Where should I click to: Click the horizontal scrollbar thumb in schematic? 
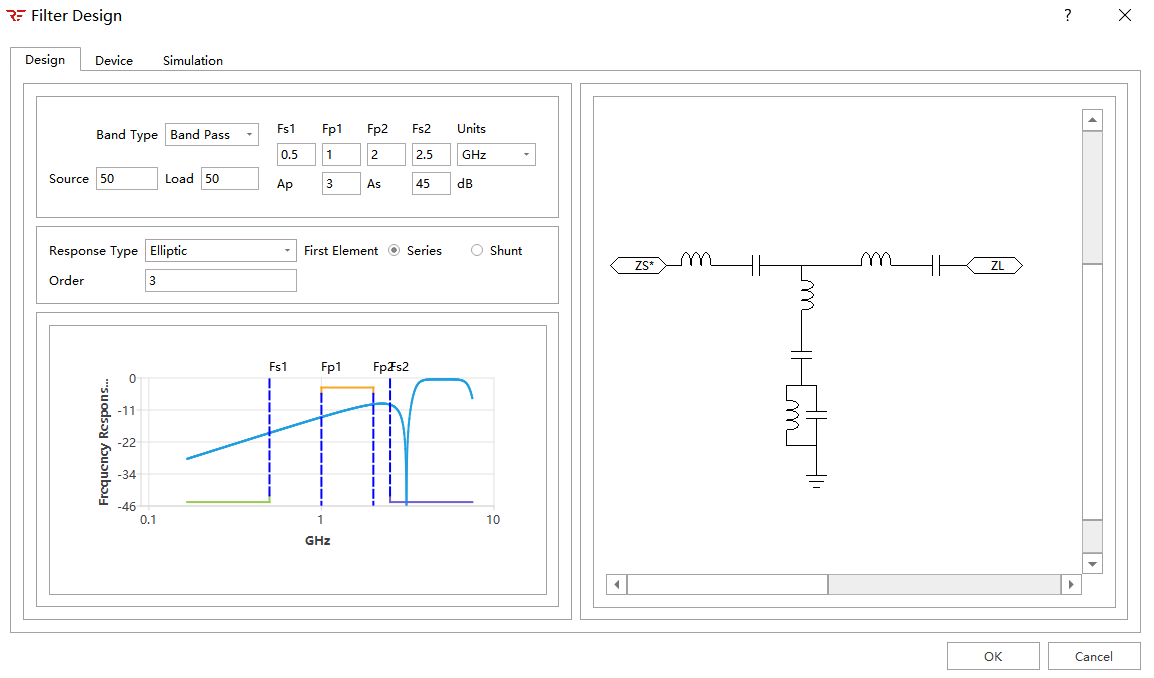(727, 585)
